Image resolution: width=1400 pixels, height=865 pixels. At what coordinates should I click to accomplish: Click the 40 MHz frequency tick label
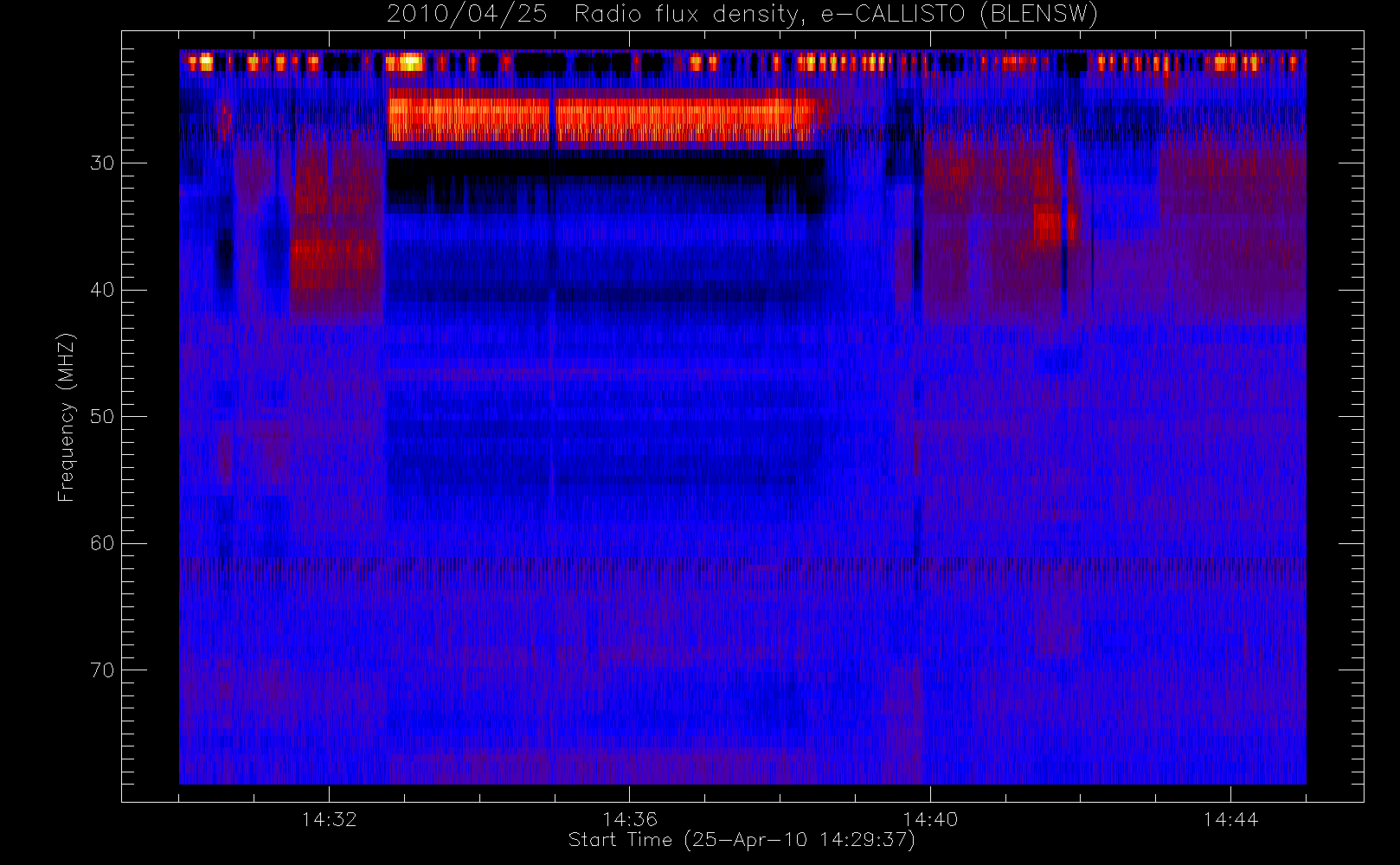102,290
